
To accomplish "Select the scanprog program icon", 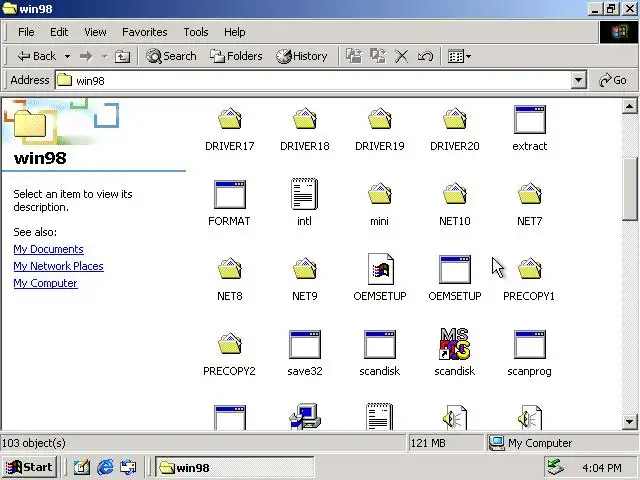I will (x=530, y=344).
